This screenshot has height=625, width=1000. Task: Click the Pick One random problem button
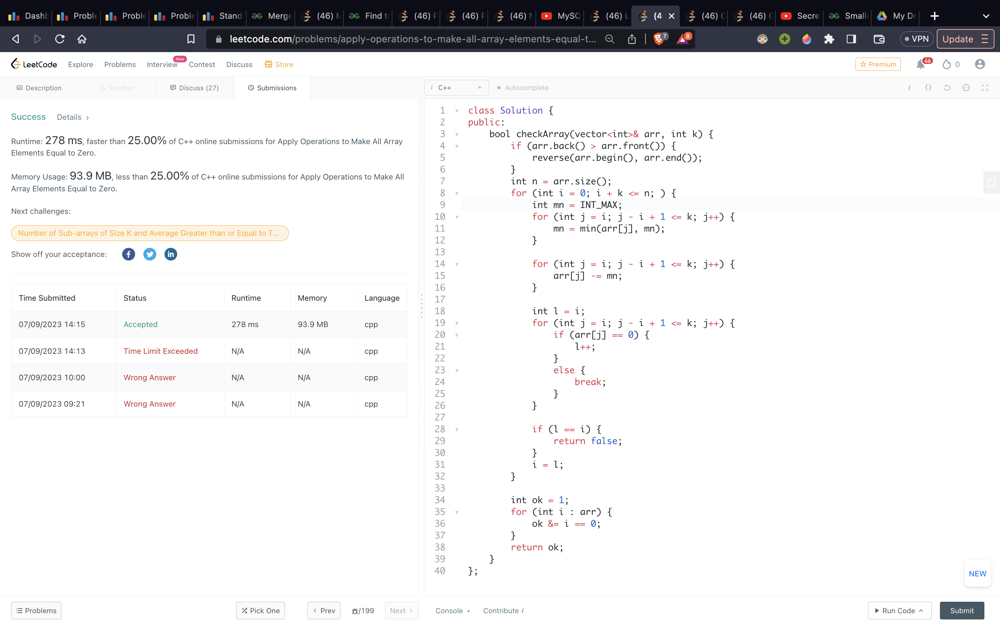(260, 610)
